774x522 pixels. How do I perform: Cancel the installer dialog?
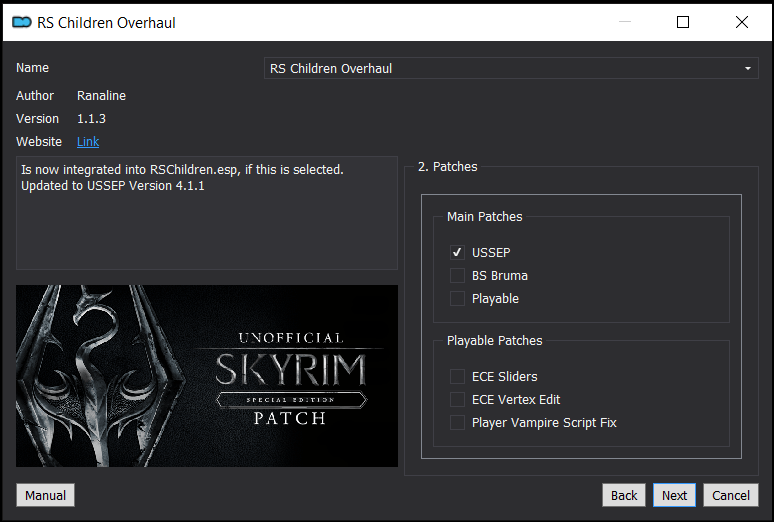tap(731, 495)
